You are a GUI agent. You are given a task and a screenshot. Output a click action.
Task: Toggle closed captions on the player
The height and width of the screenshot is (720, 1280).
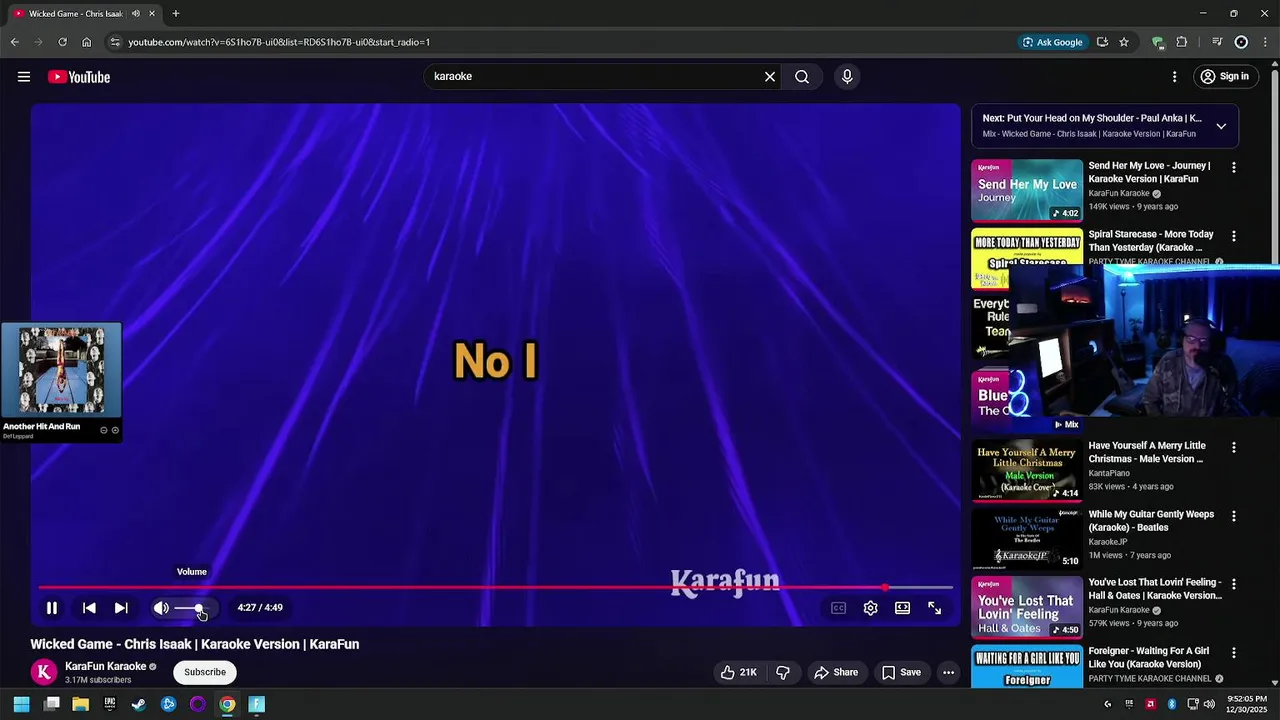(839, 608)
